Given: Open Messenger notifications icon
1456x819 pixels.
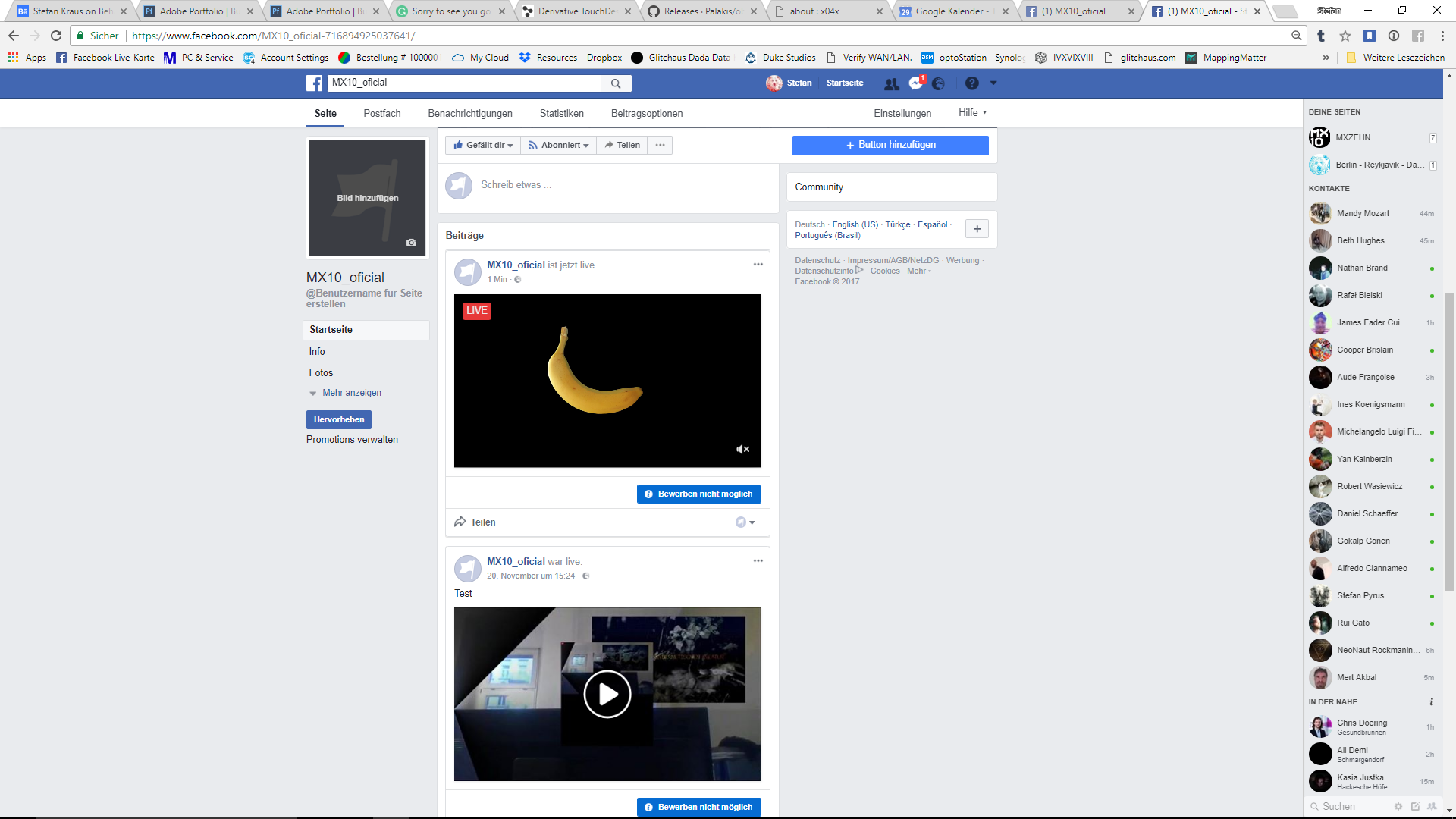Looking at the screenshot, I should [916, 83].
